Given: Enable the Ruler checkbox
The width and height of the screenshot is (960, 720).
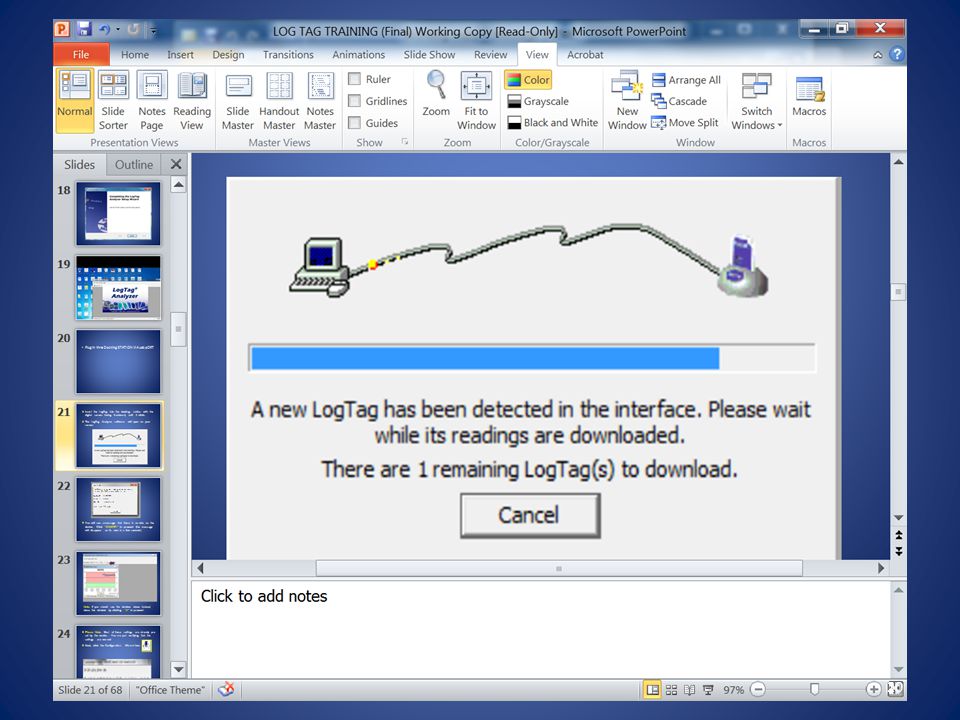Looking at the screenshot, I should [x=354, y=79].
